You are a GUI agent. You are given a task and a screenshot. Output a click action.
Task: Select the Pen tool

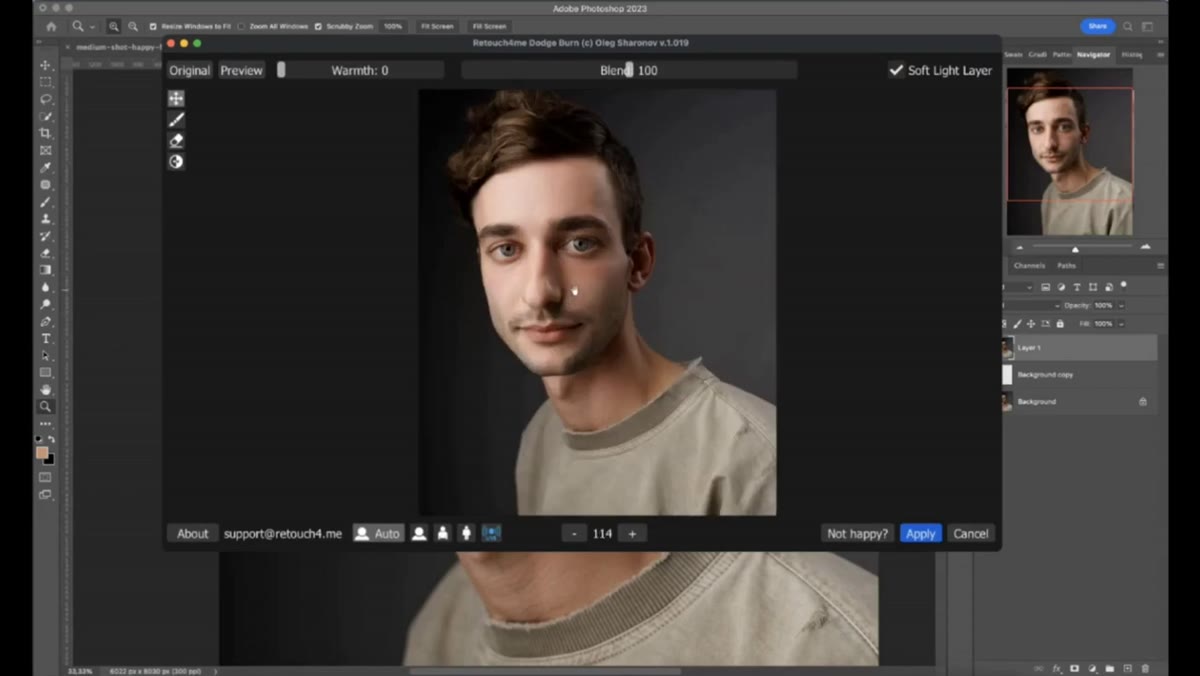45,322
